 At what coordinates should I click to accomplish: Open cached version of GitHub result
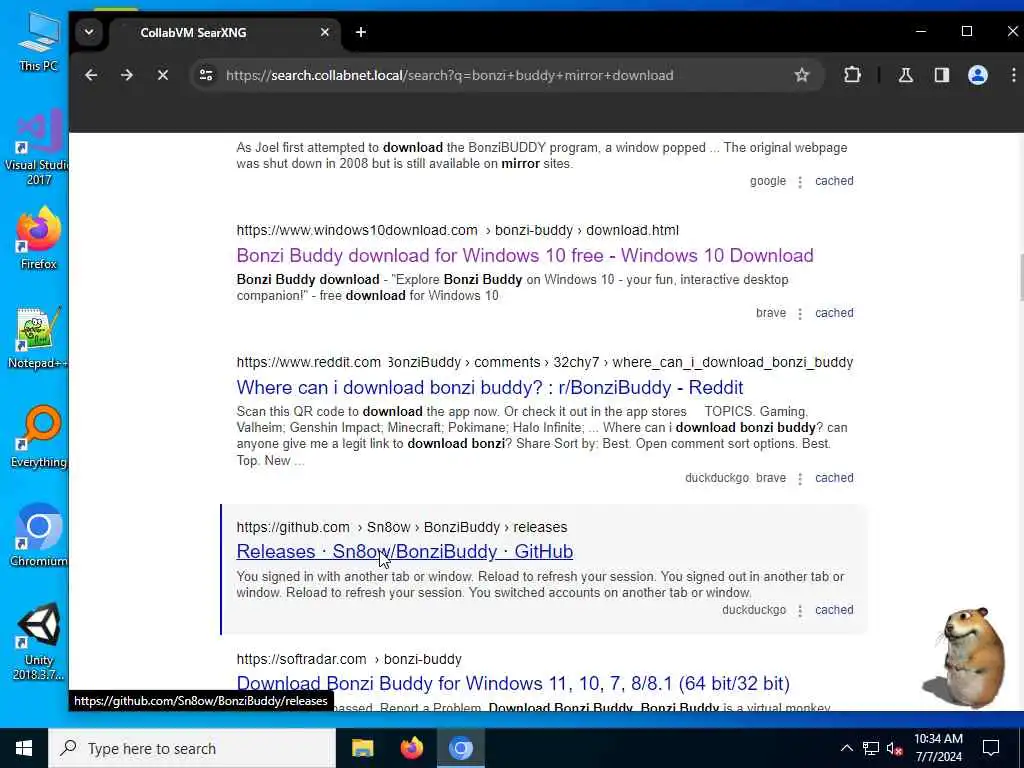click(x=834, y=609)
